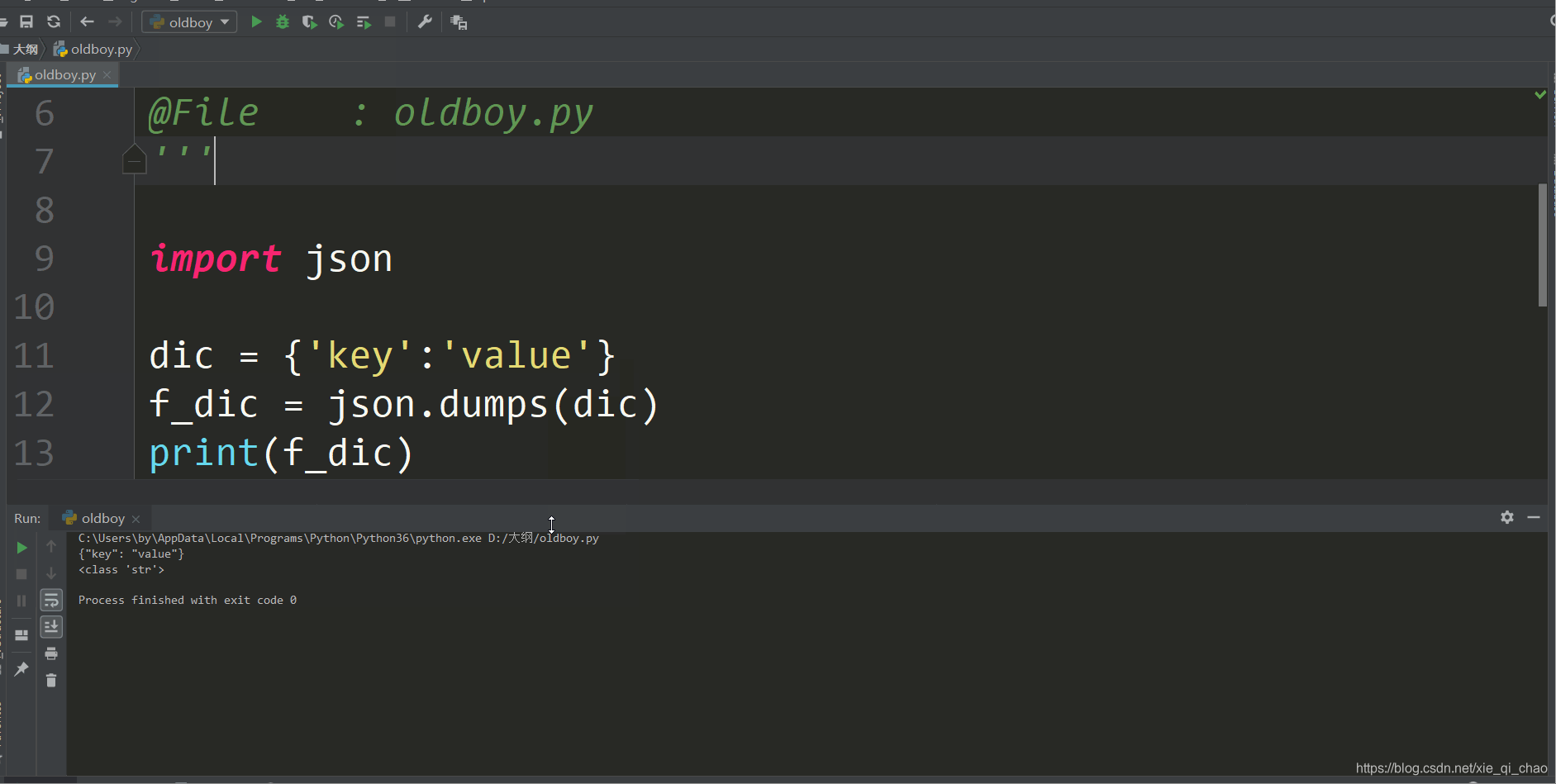Run oldboy with the top toolbar play icon
Screen dimensions: 1556x784
tap(256, 22)
